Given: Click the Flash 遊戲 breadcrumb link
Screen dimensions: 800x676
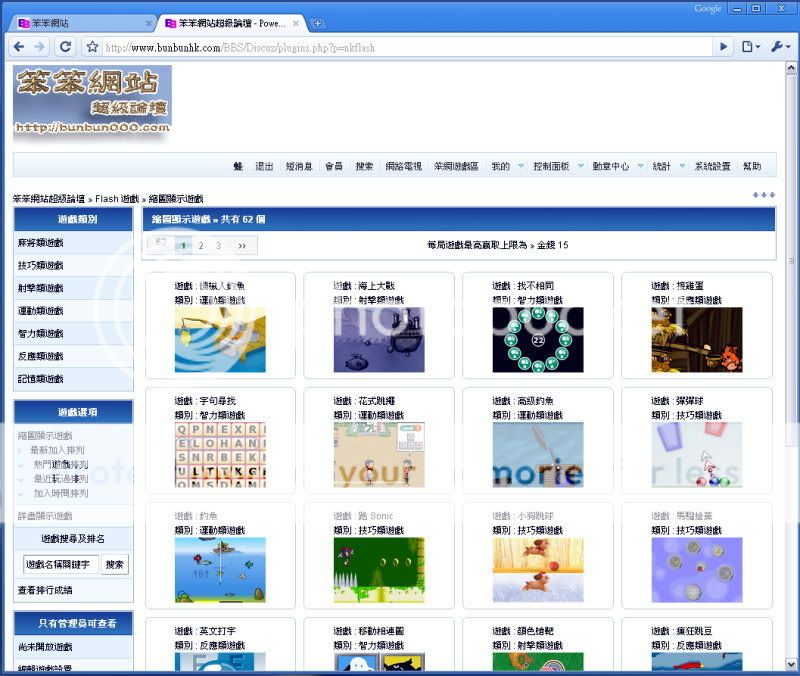Looking at the screenshot, I should (117, 198).
